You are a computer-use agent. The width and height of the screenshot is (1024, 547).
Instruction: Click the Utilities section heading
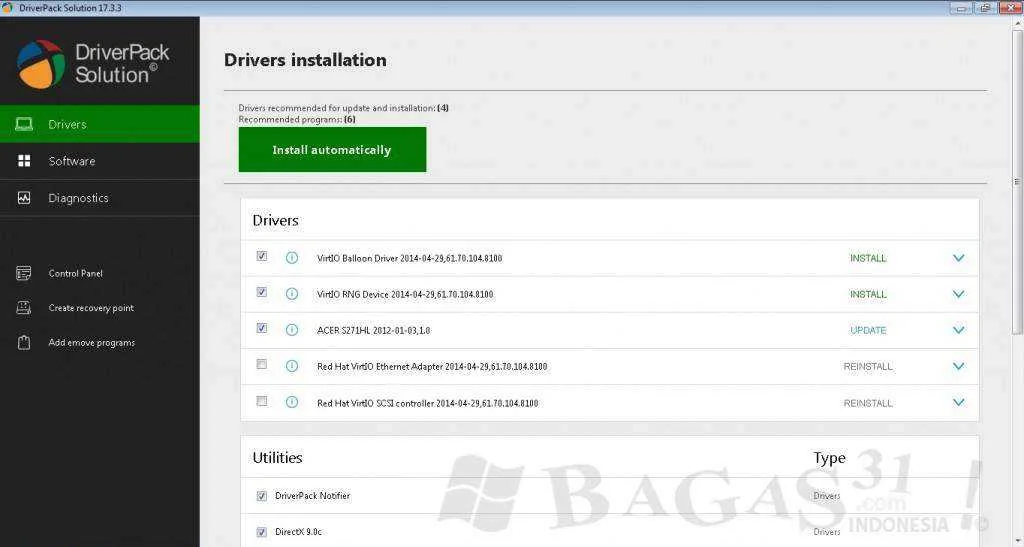(x=278, y=458)
